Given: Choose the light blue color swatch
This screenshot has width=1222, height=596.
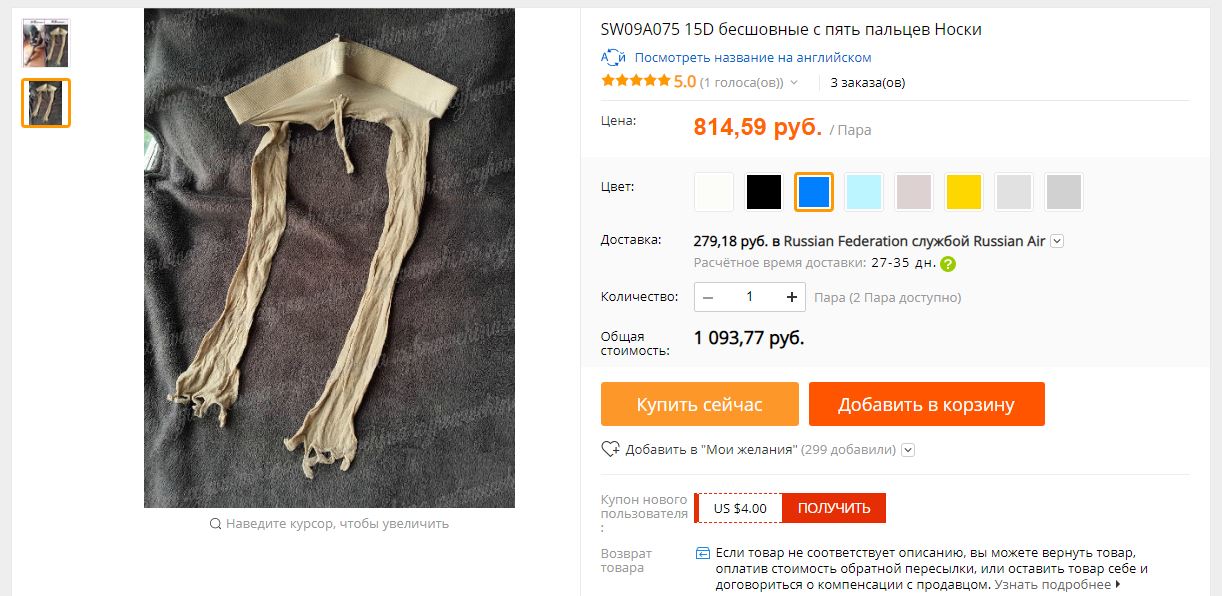Looking at the screenshot, I should pos(864,192).
